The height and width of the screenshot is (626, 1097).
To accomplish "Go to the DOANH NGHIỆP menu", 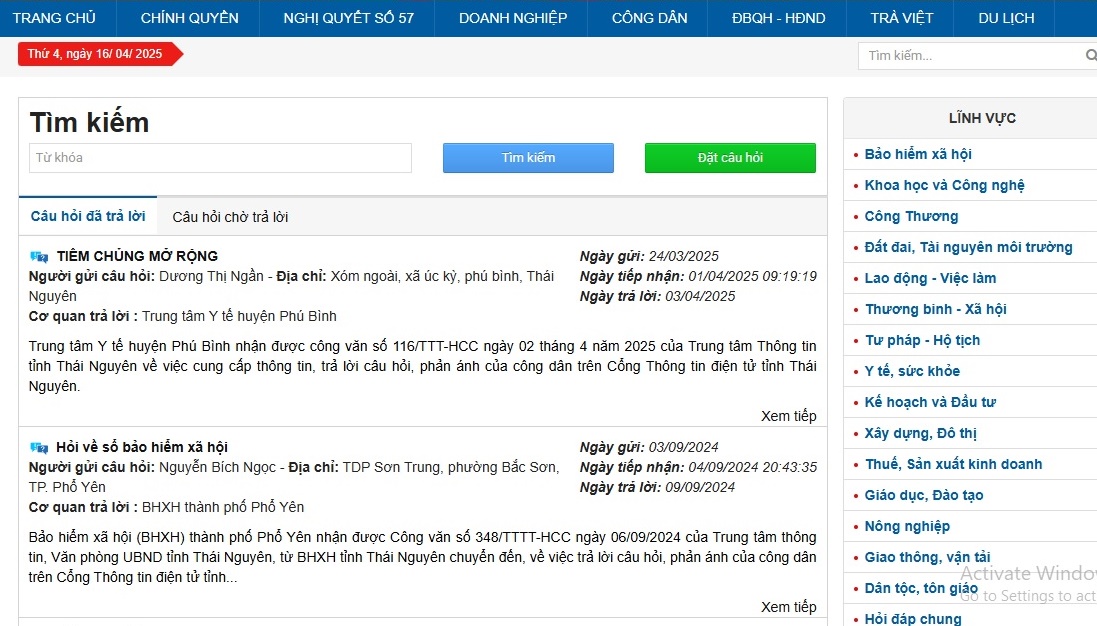I will coord(513,18).
